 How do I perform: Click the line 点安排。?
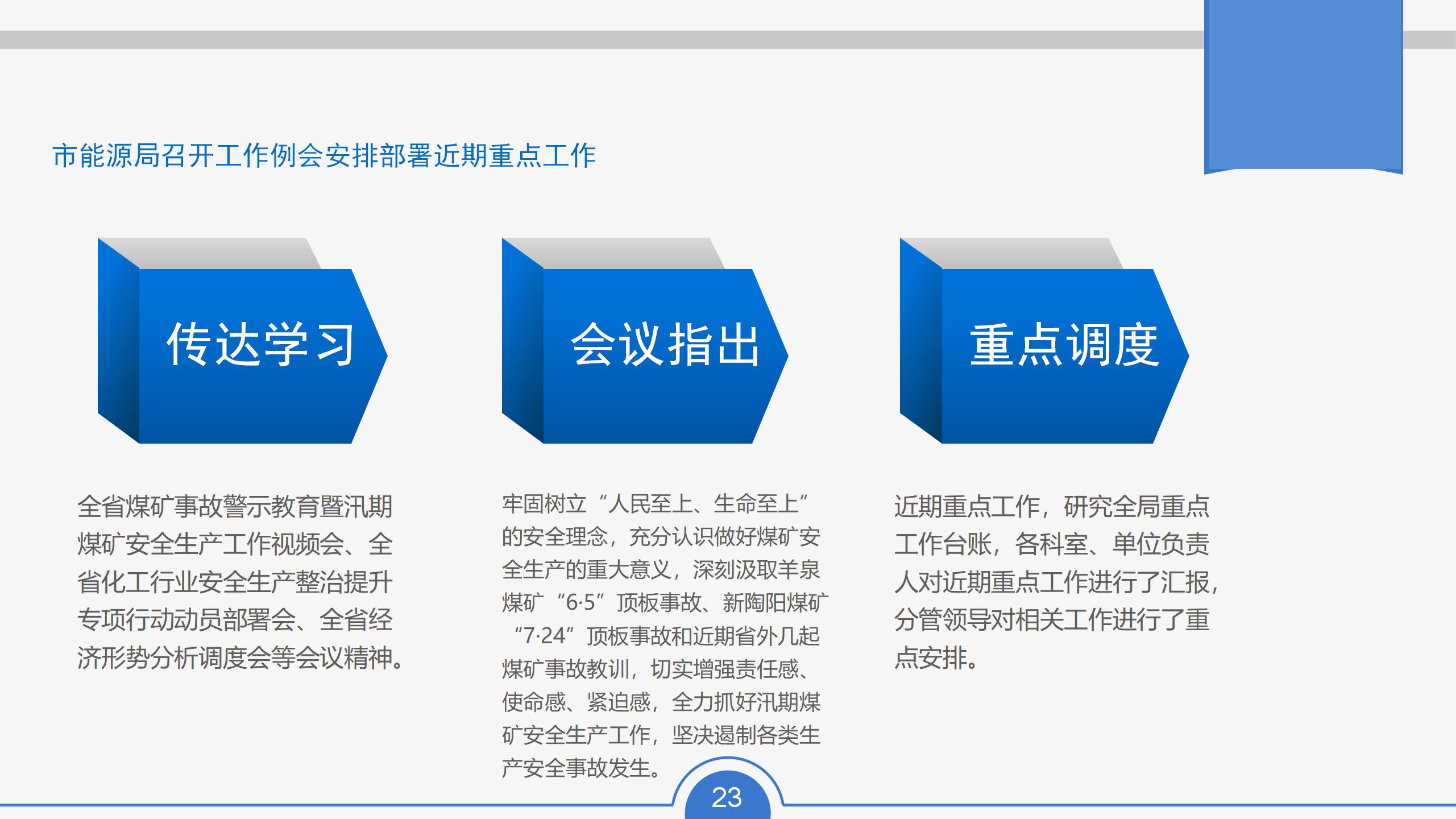point(936,657)
